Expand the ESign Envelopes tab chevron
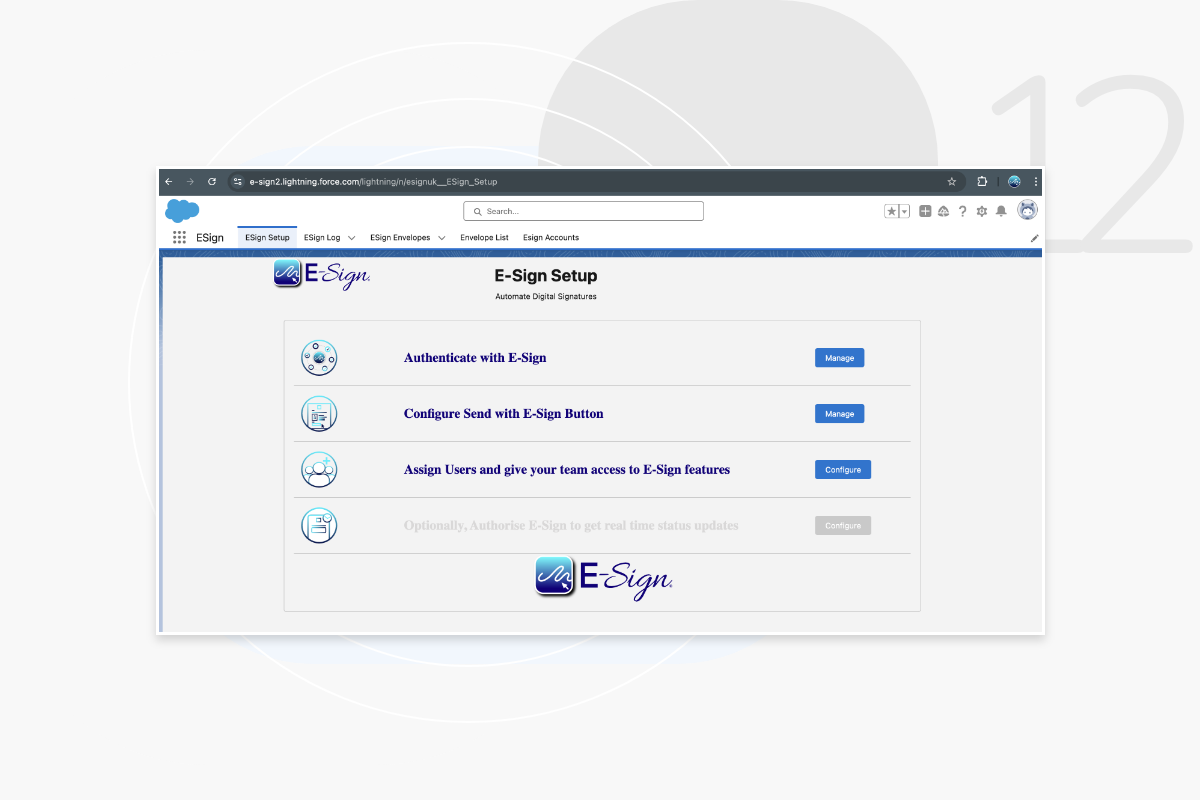Screen dimensions: 1200x800 [441, 238]
